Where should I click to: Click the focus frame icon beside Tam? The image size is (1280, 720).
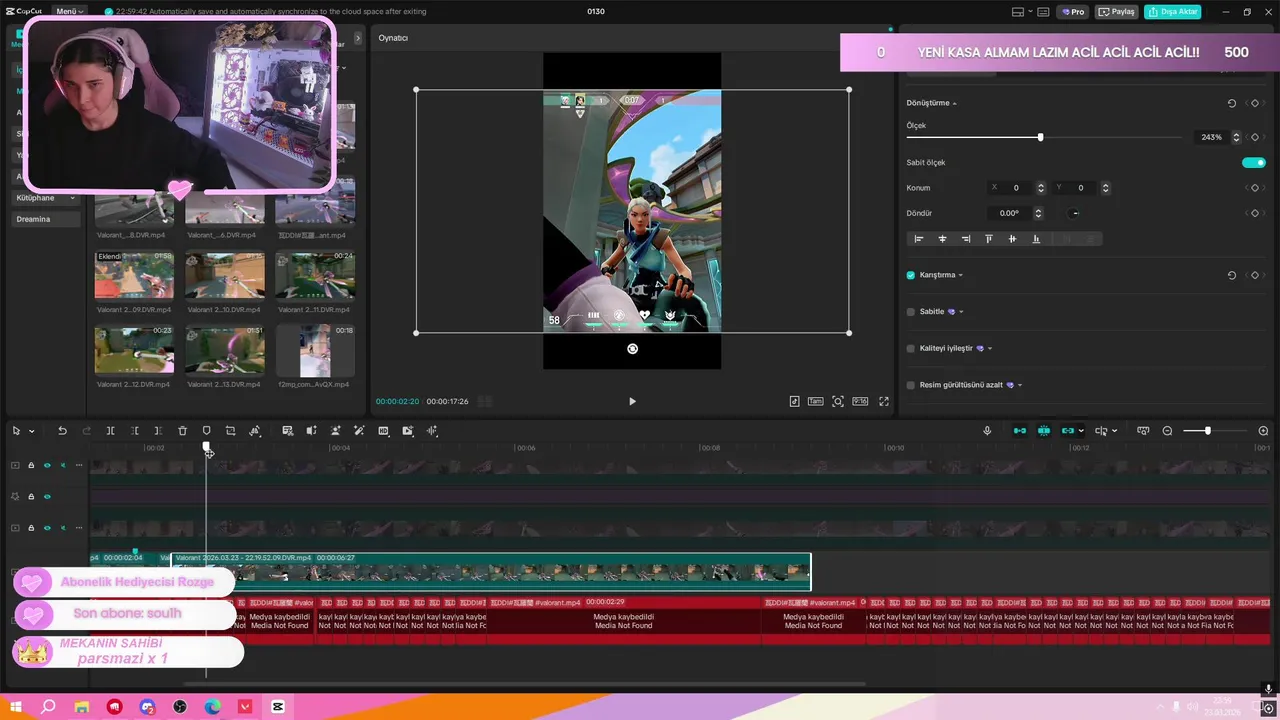(838, 401)
